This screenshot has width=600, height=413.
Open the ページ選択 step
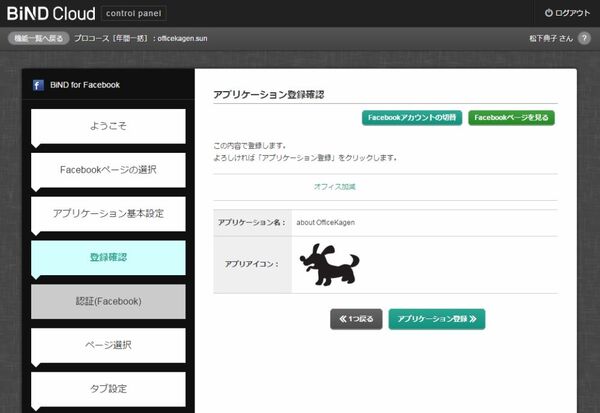(108, 345)
